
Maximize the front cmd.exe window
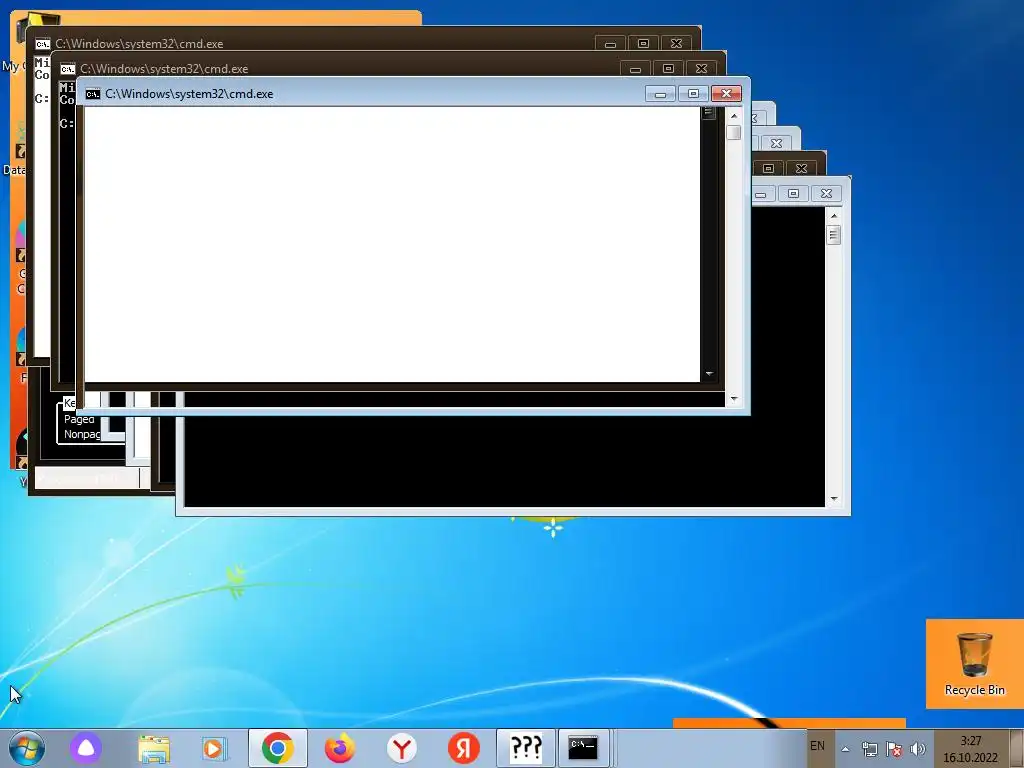694,94
